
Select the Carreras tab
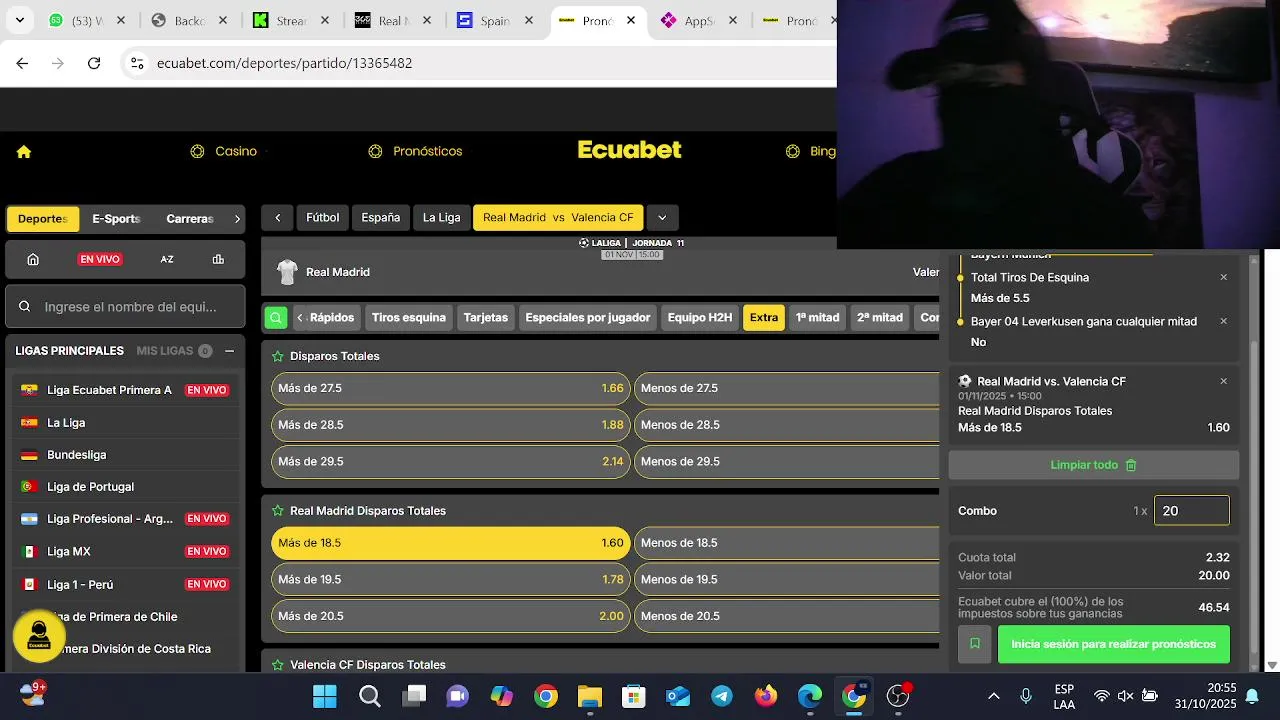190,219
